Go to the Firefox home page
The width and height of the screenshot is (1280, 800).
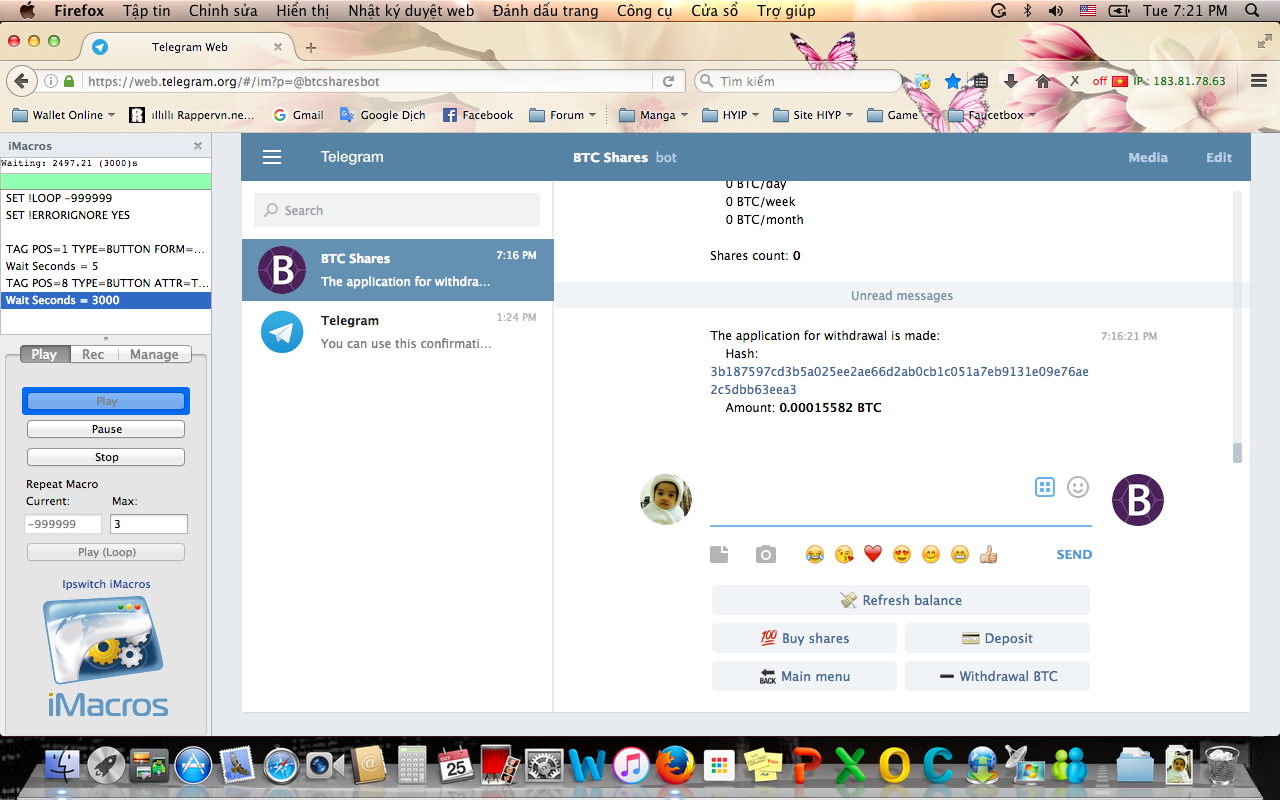(x=1043, y=81)
